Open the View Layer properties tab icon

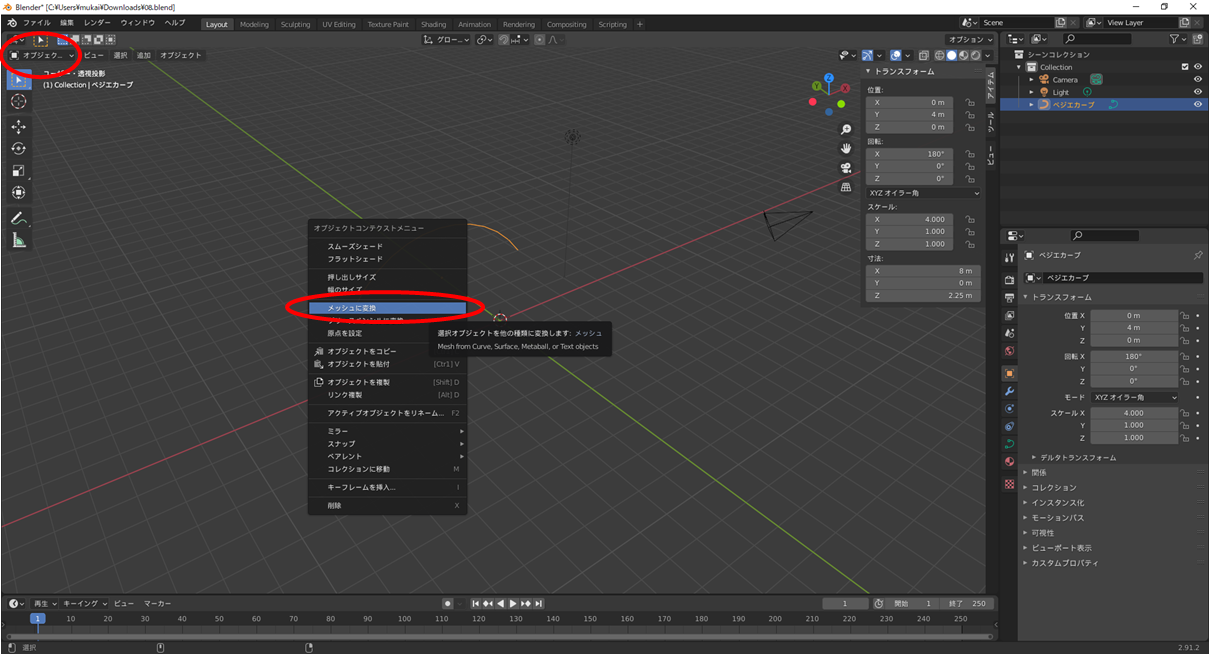pos(1009,315)
